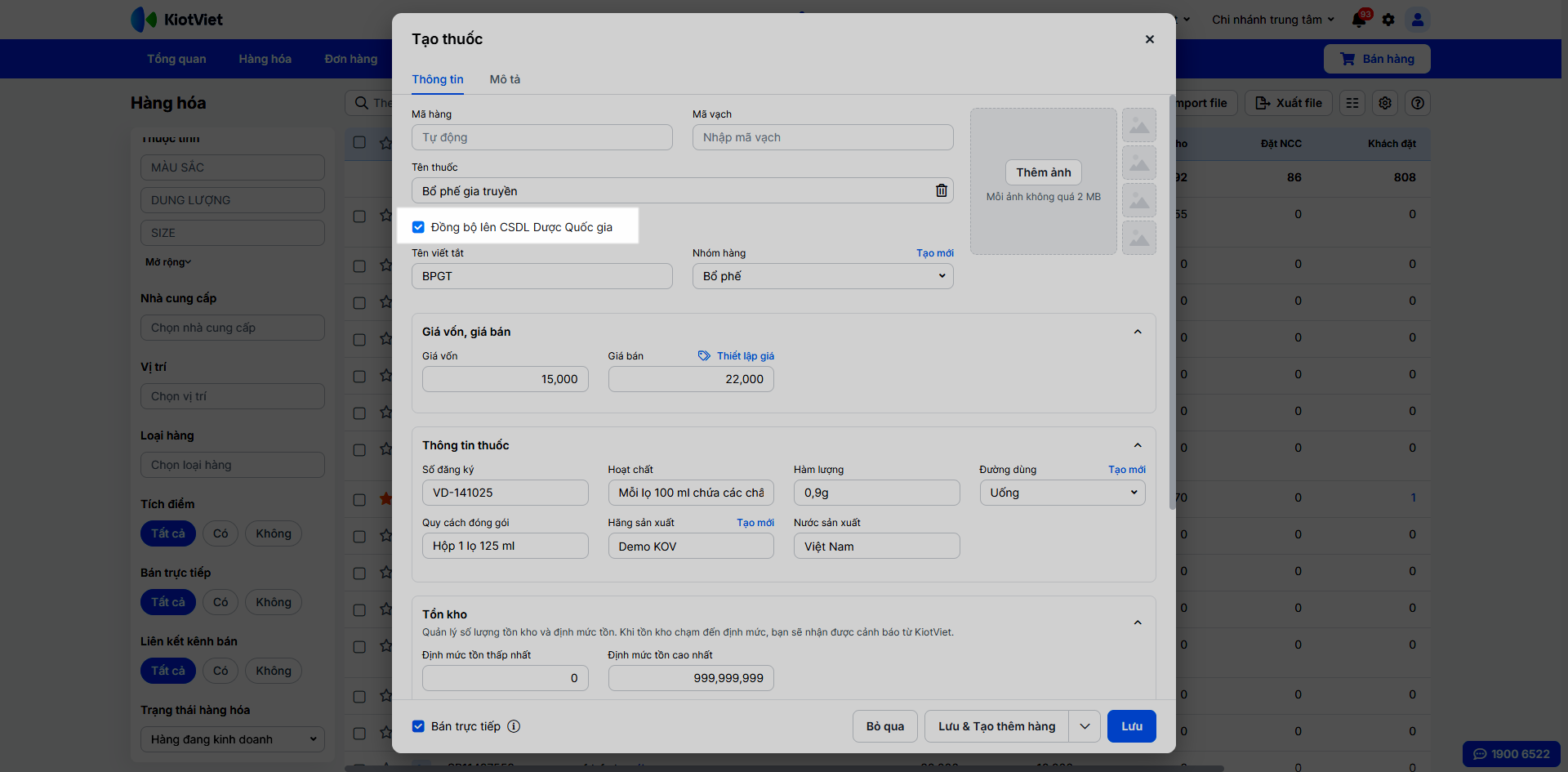This screenshot has height=772, width=1568.
Task: Toggle the Bán trực tiếp checkbox
Action: pyautogui.click(x=418, y=726)
